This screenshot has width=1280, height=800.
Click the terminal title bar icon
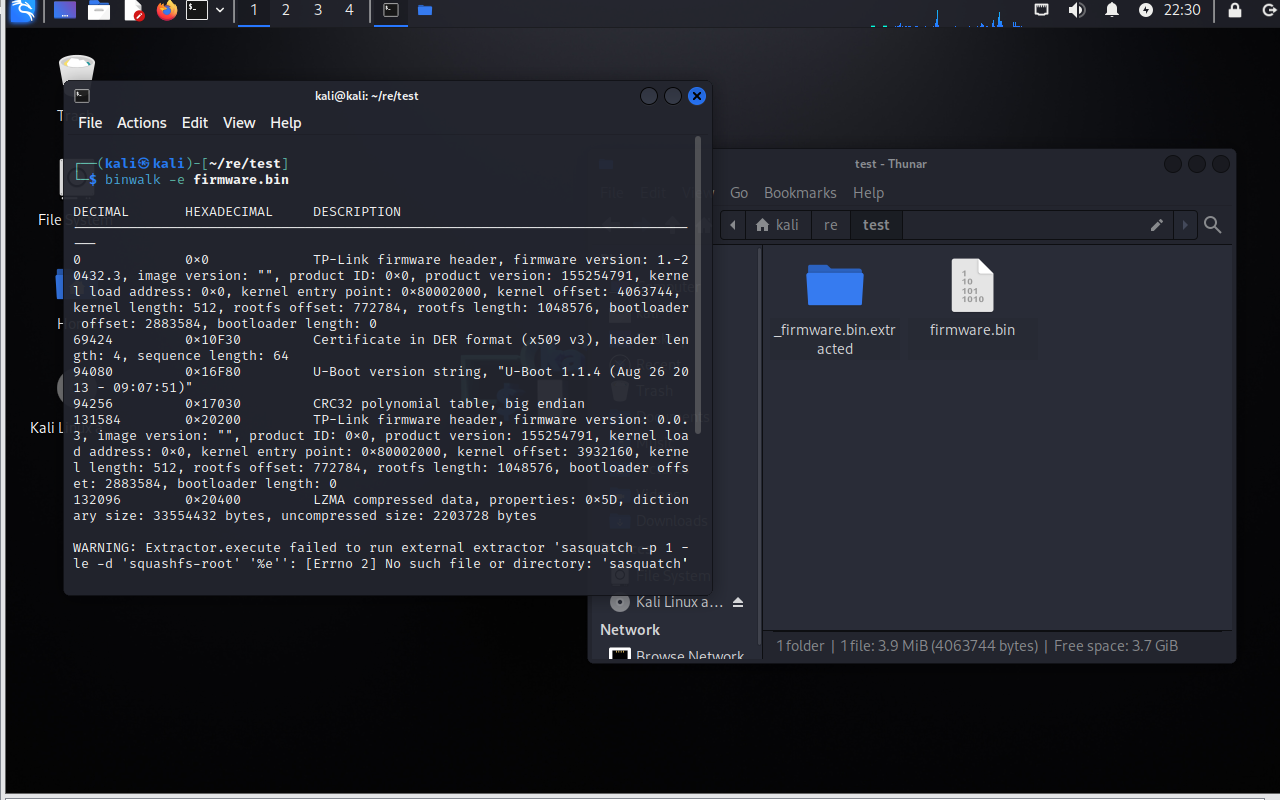(82, 96)
